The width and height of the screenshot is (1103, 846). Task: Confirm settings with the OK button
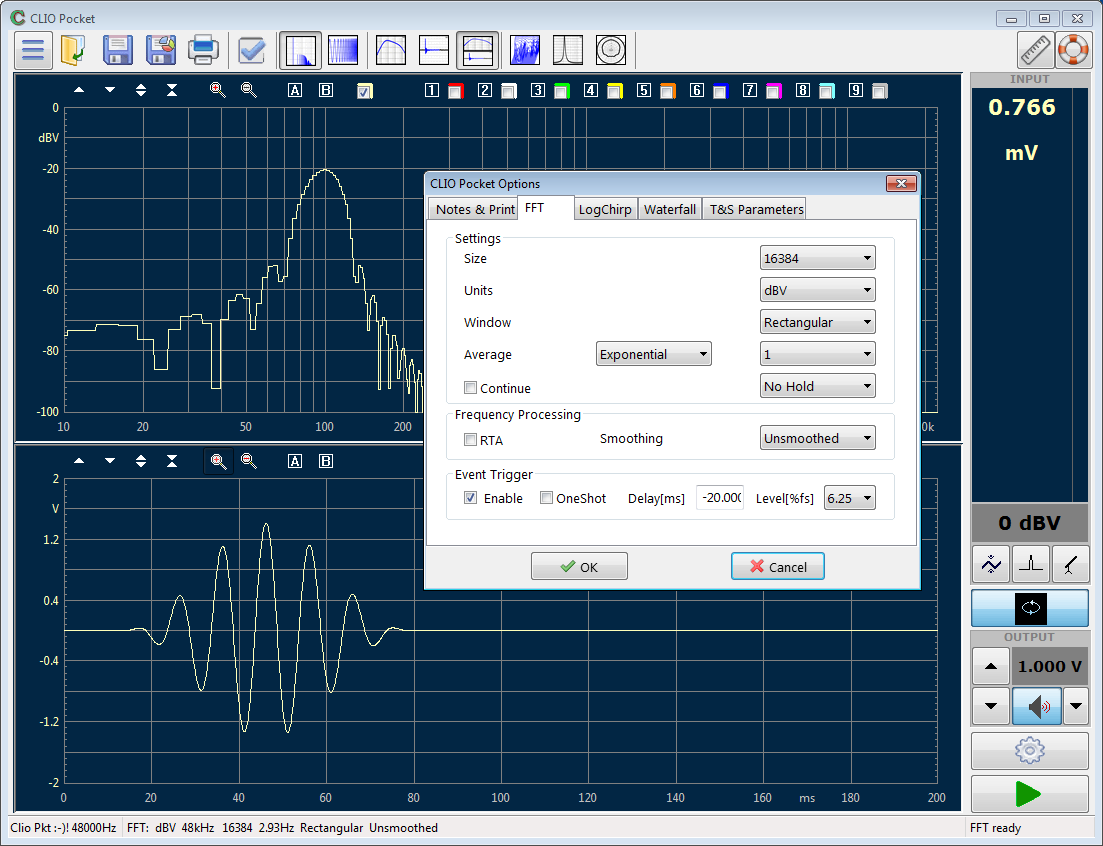coord(579,565)
